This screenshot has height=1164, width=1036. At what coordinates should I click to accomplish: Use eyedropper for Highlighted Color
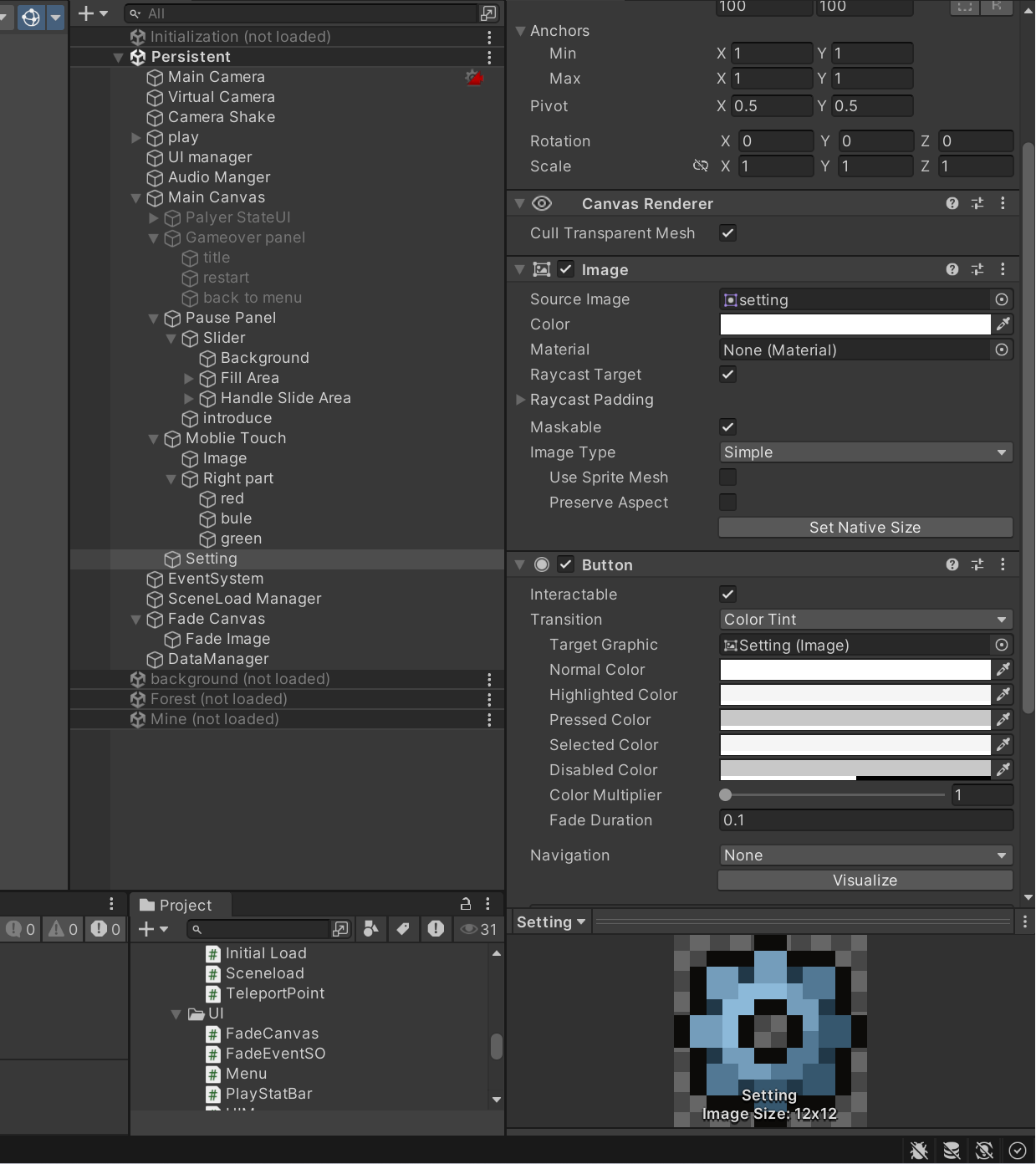click(1003, 695)
